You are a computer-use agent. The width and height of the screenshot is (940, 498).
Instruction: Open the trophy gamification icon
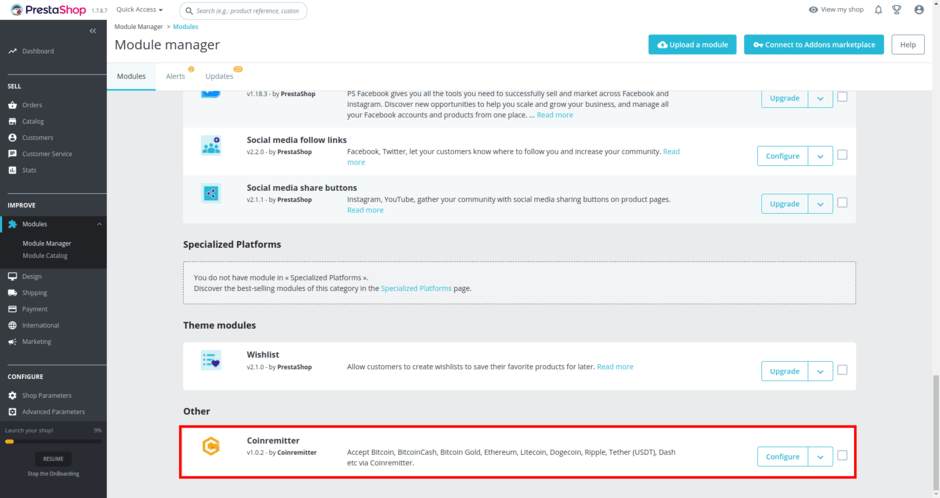897,10
